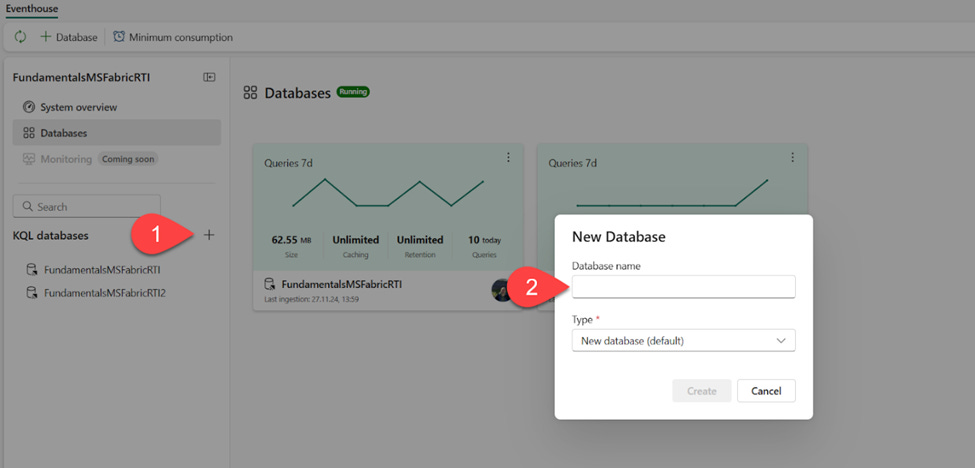Open more options on the second database card

(792, 158)
